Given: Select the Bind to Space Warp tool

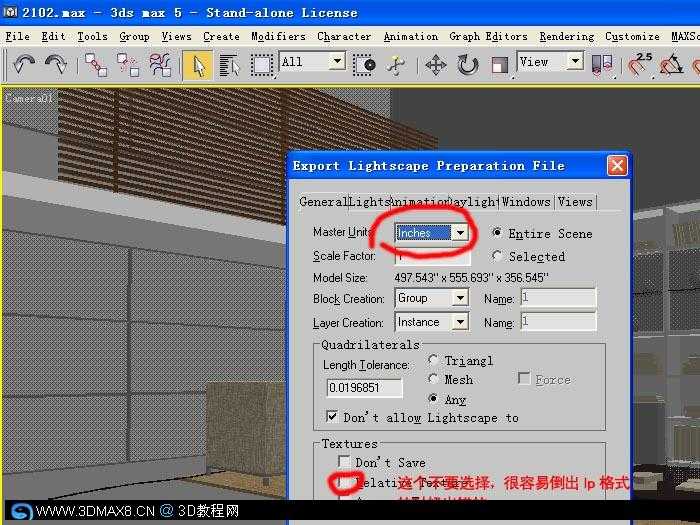Looking at the screenshot, I should (x=160, y=65).
